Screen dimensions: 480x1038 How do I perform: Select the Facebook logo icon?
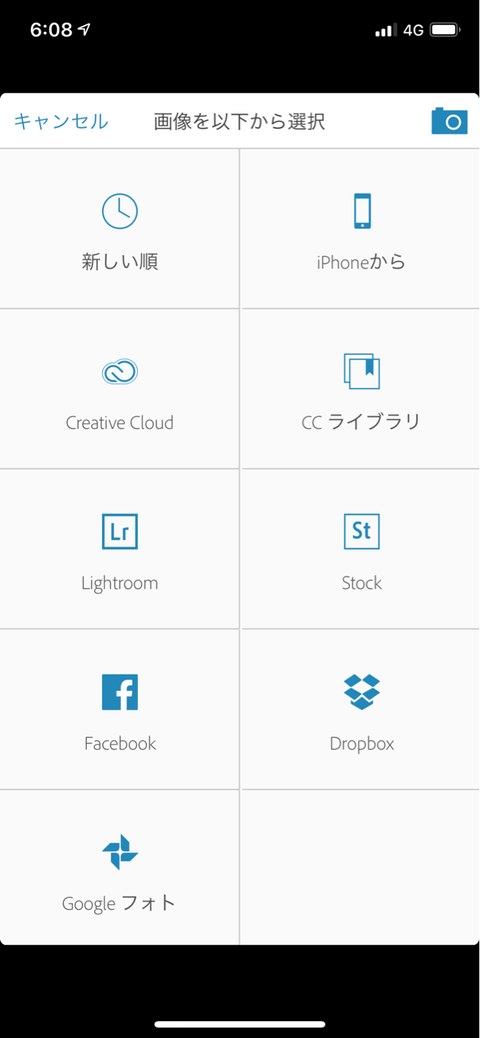point(120,692)
